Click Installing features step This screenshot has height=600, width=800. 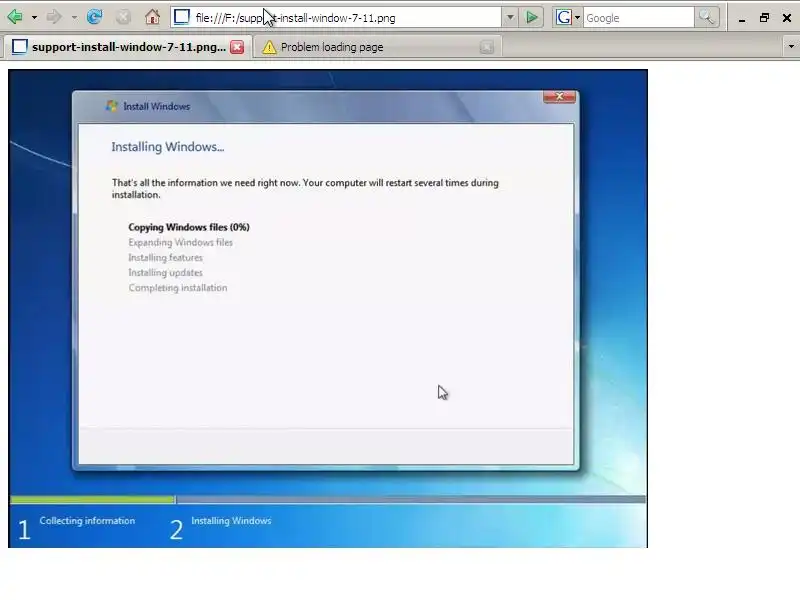tap(165, 258)
